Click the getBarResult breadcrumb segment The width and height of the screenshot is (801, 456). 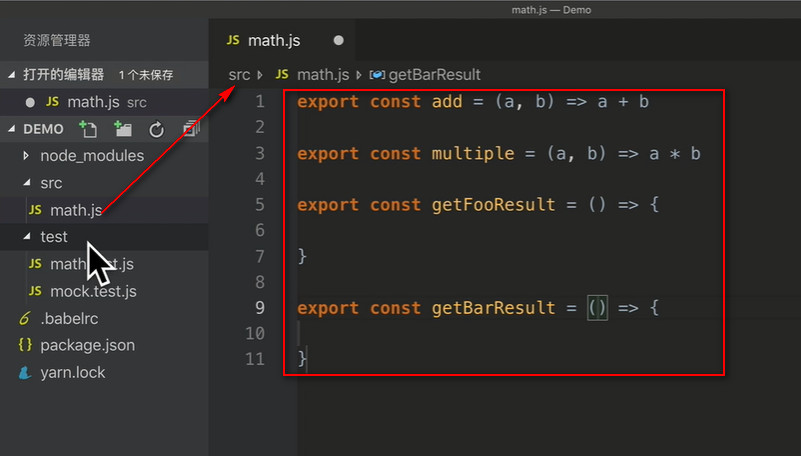point(434,75)
